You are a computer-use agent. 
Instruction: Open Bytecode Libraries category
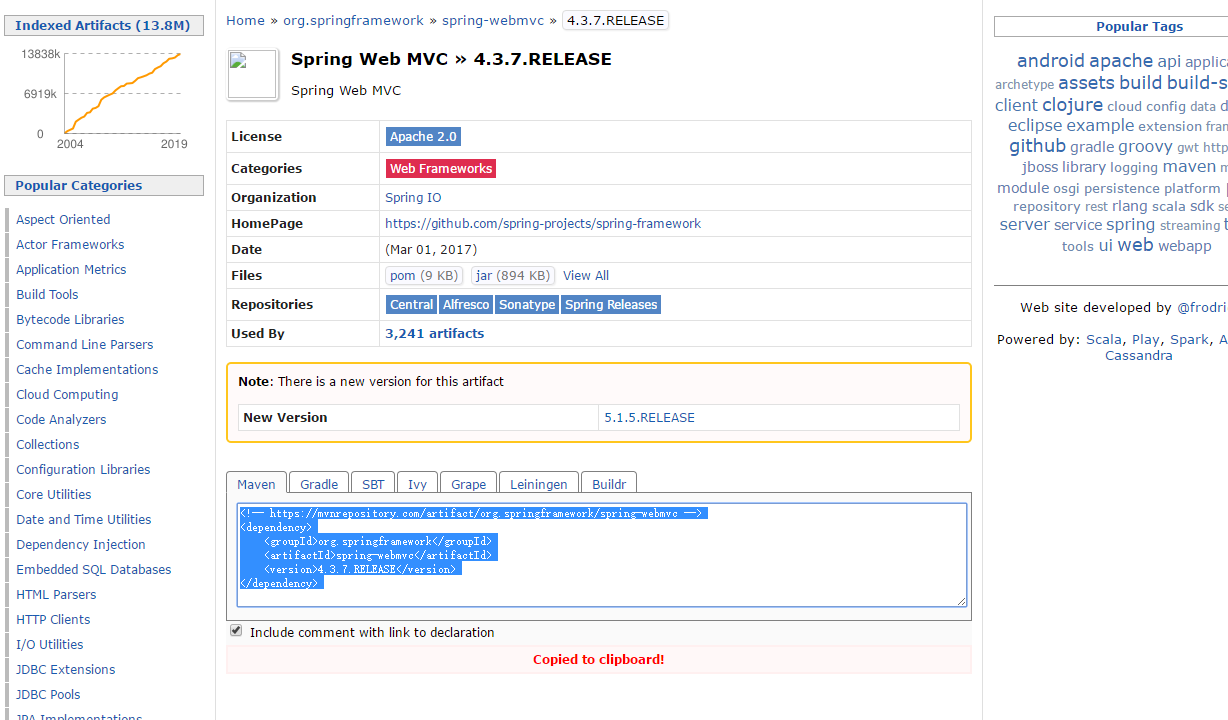(70, 320)
